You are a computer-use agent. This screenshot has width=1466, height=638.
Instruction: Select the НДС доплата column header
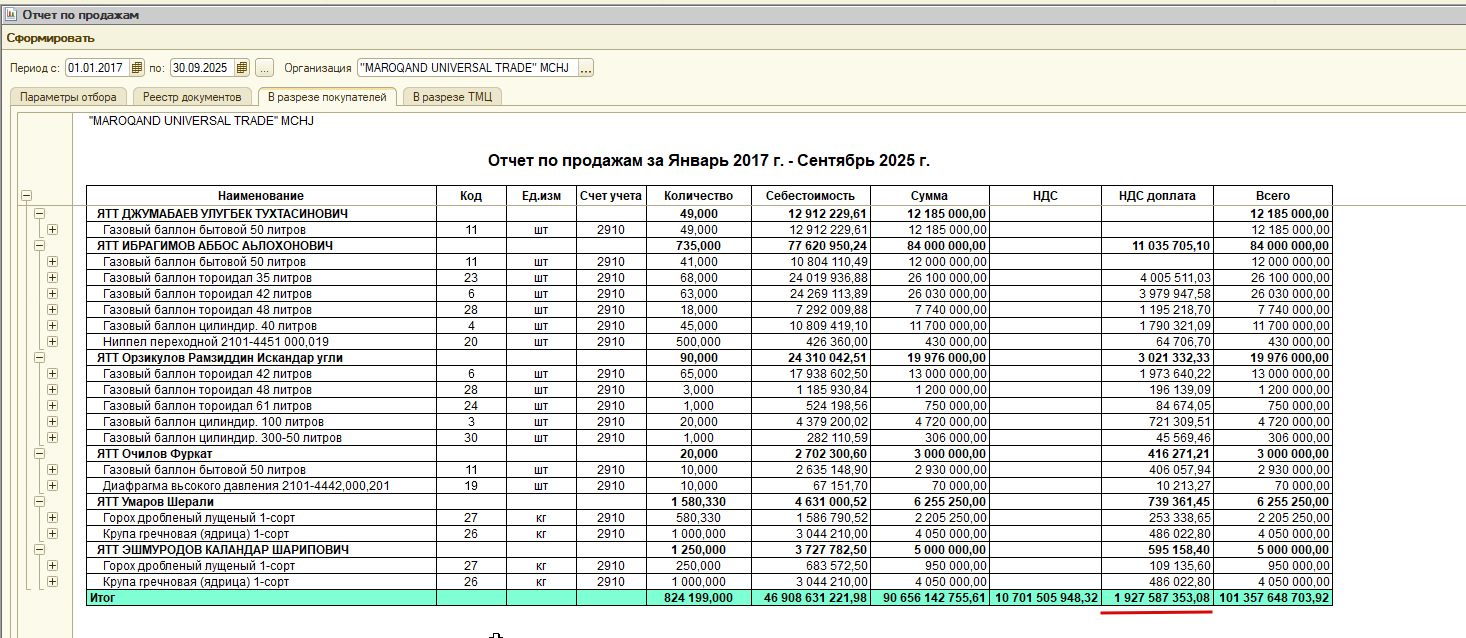(1157, 196)
